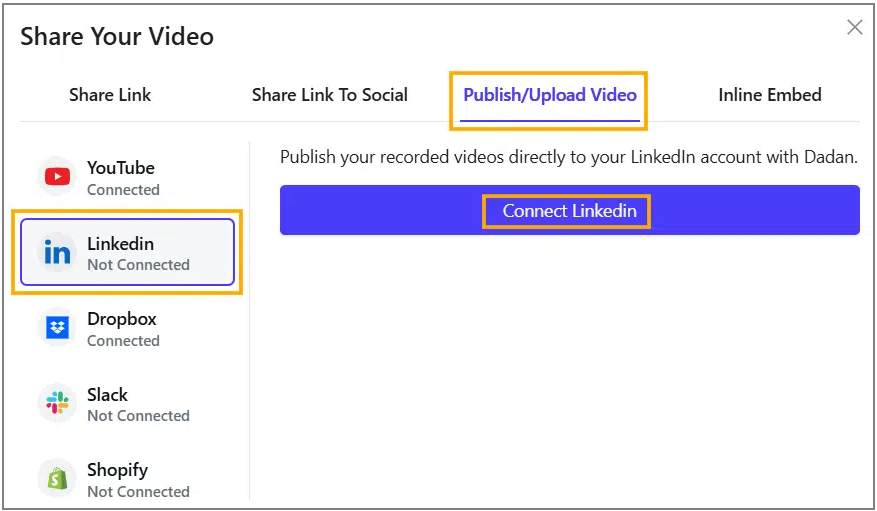Pick the Slack label in the list
The height and width of the screenshot is (511, 877).
[107, 395]
